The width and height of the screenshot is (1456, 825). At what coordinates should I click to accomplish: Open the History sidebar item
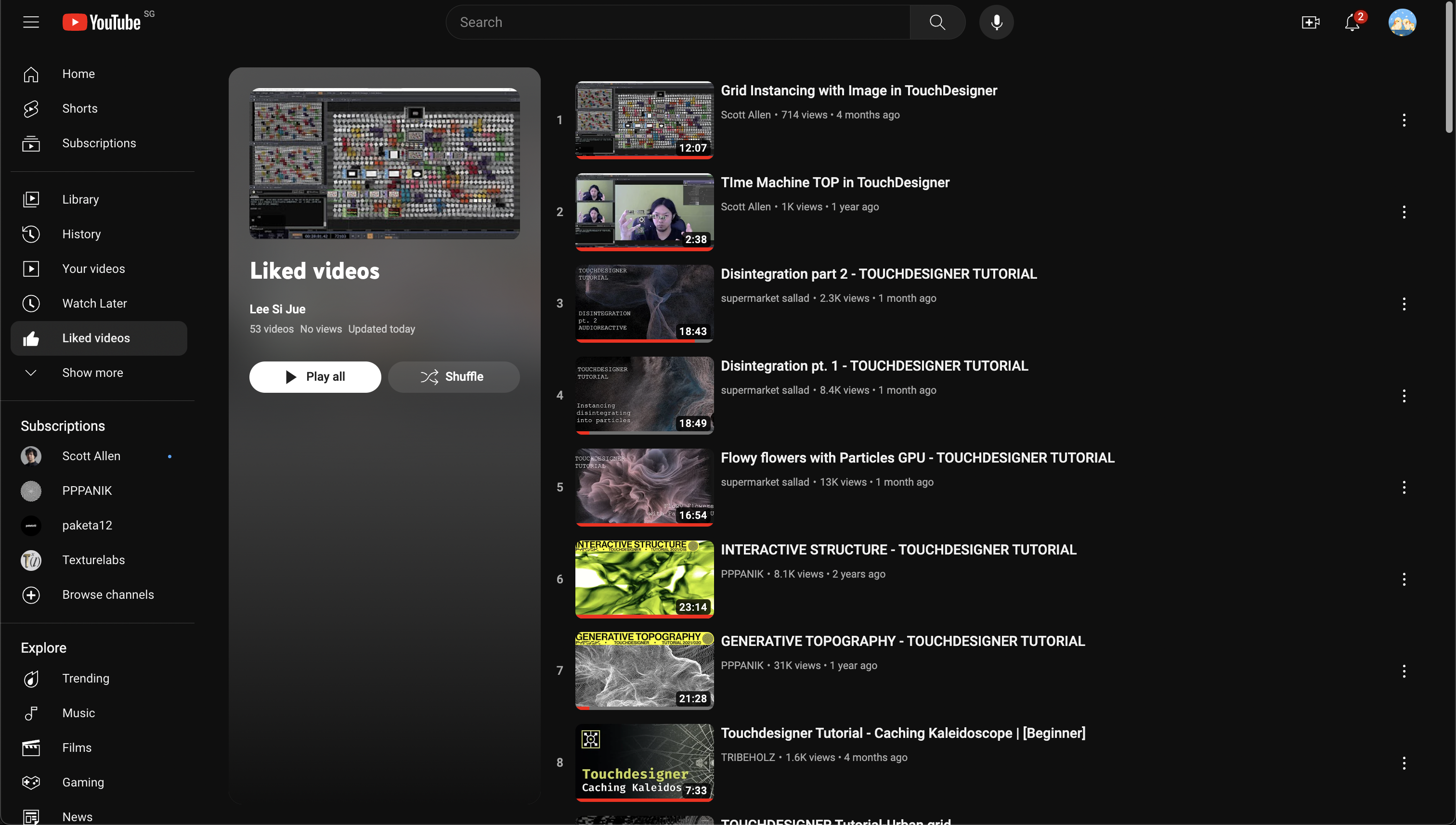coord(81,234)
